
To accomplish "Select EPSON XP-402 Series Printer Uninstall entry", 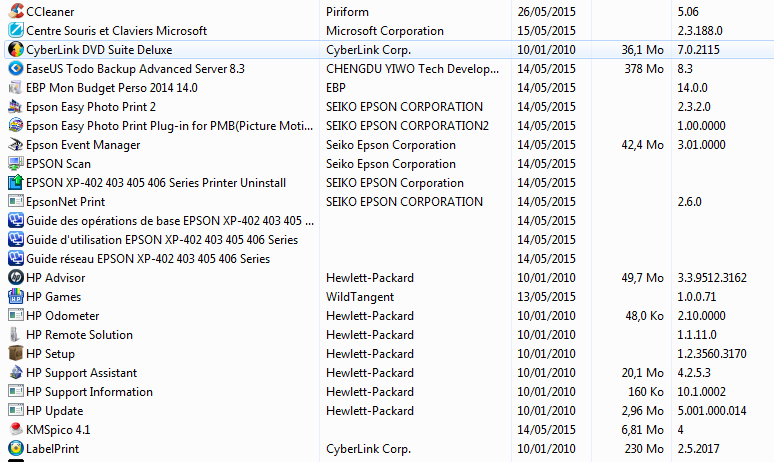I will [x=156, y=183].
